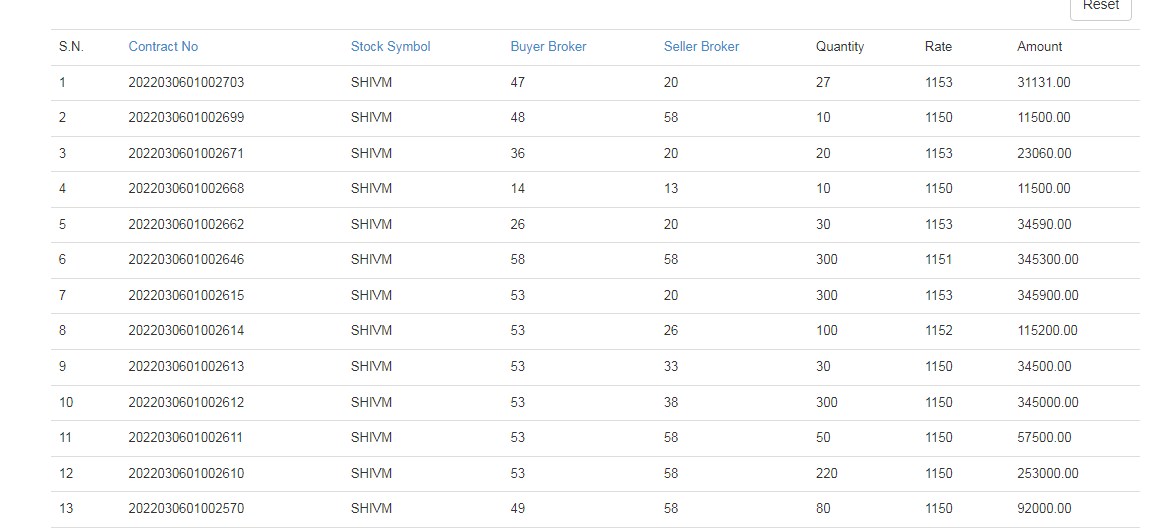
Task: Select contract number 2022030601002612
Action: [x=186, y=403]
